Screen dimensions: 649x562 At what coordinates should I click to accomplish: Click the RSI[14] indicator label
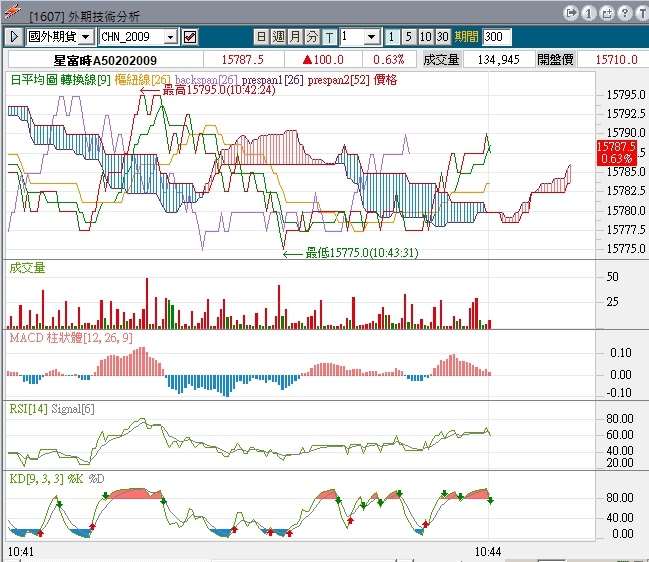29,409
